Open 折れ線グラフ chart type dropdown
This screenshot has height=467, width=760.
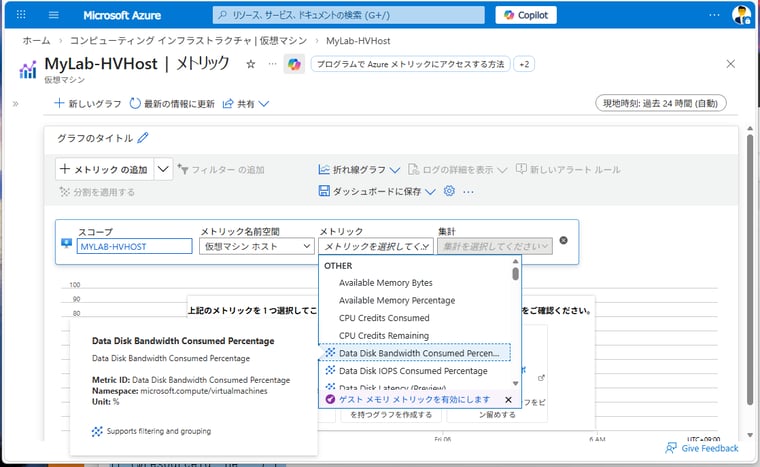click(359, 169)
